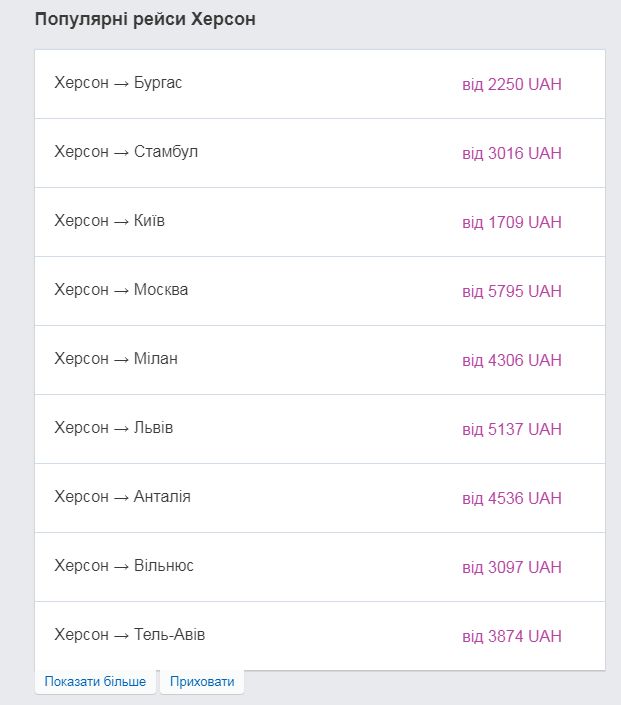Open the Херсон → Тель-Авів flight route
621x705 pixels.
pos(130,635)
